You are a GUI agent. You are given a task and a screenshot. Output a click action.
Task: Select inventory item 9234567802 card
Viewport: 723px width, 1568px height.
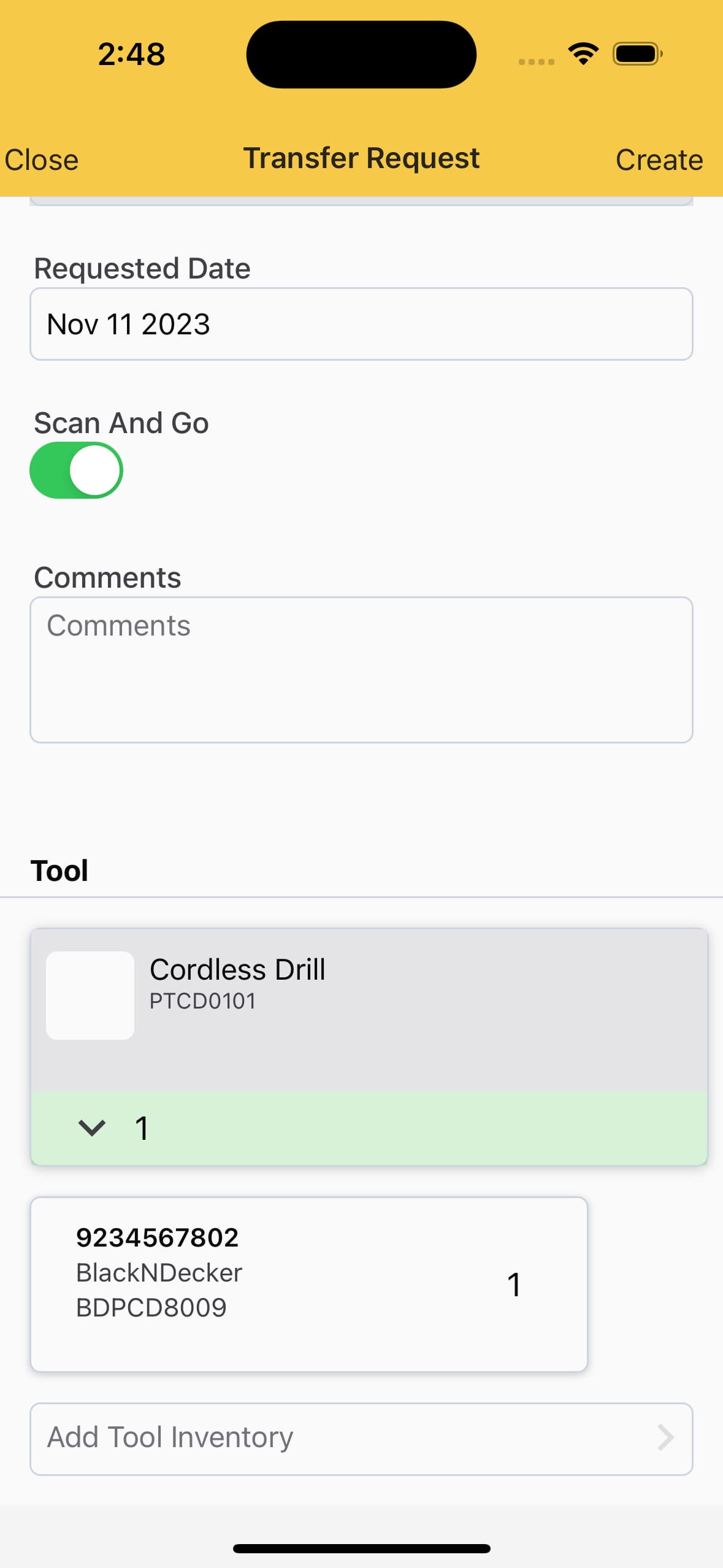click(309, 1283)
